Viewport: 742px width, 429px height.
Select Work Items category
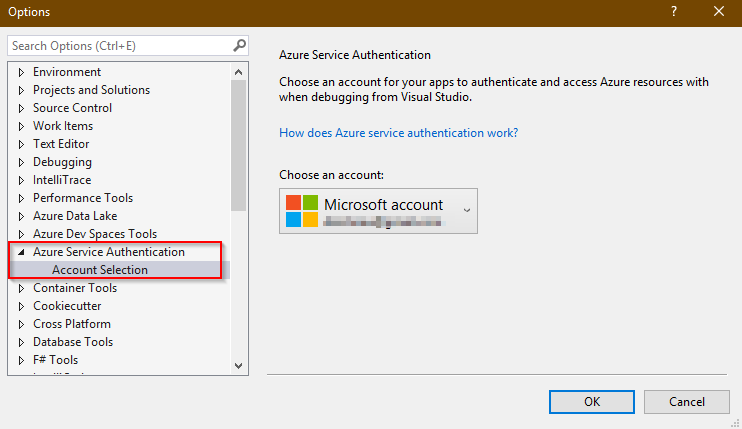click(63, 126)
